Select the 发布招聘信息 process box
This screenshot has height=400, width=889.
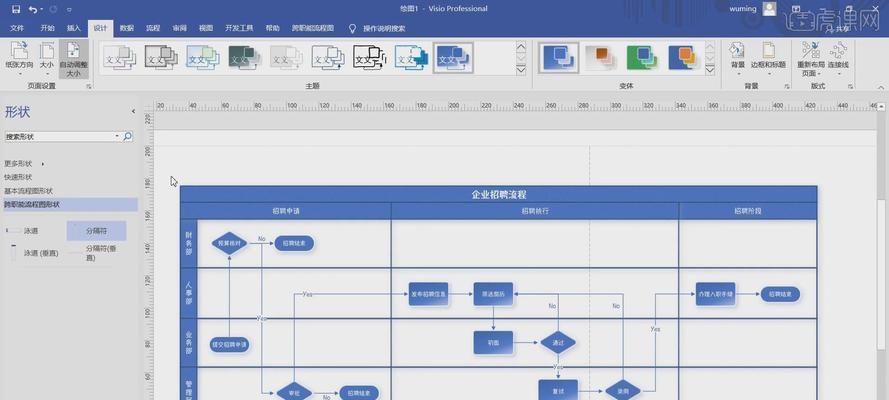429,294
